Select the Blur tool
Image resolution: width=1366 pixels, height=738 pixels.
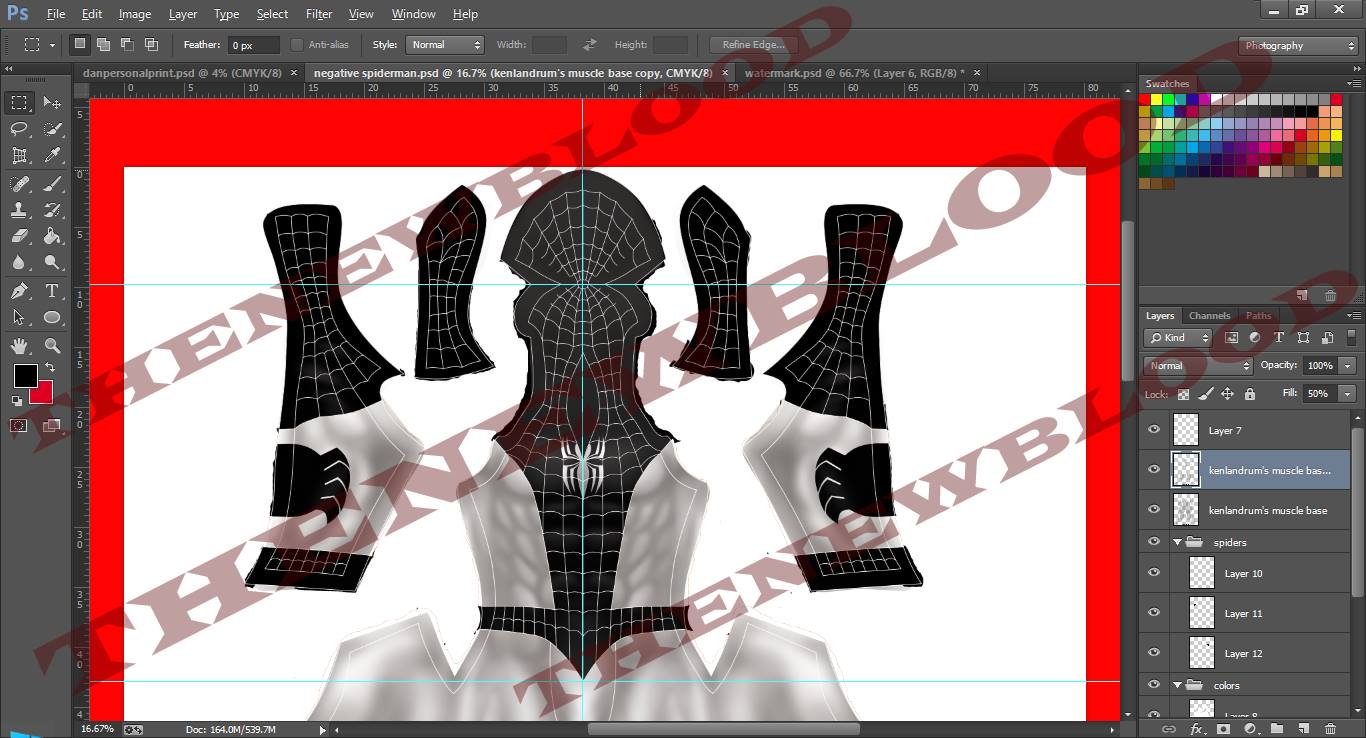coord(19,263)
